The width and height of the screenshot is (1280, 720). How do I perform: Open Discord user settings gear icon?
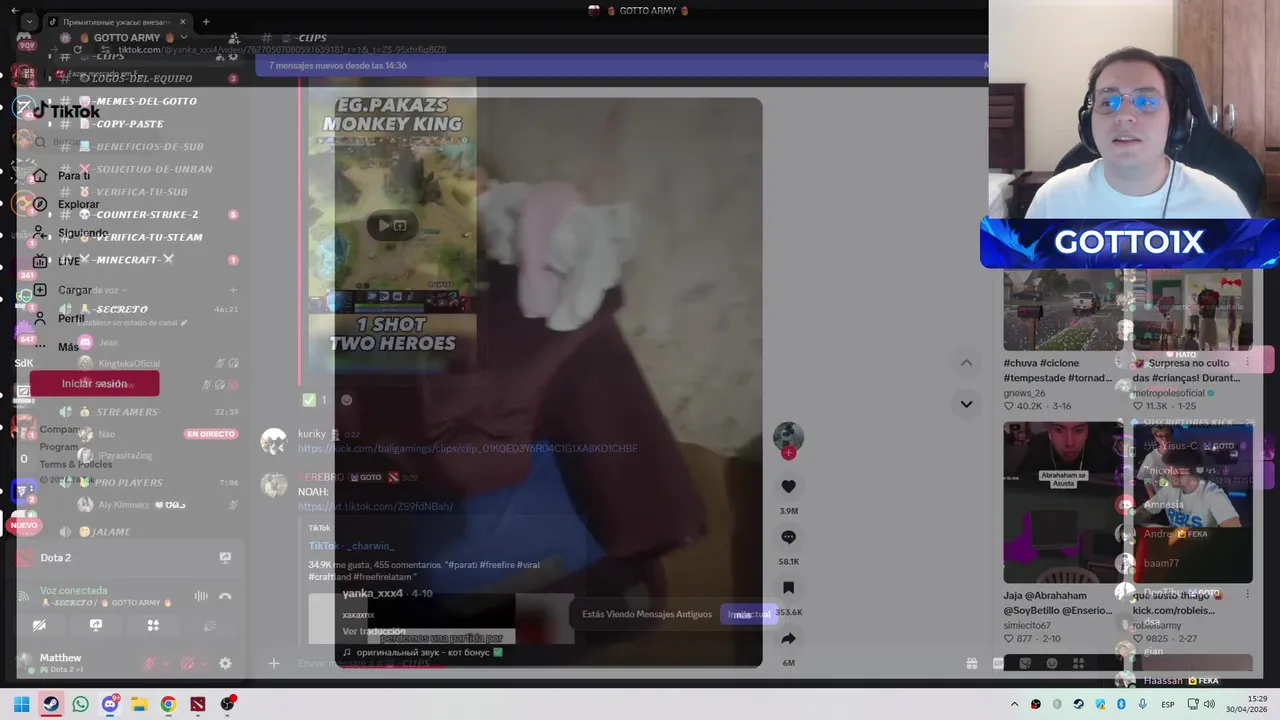(x=225, y=663)
